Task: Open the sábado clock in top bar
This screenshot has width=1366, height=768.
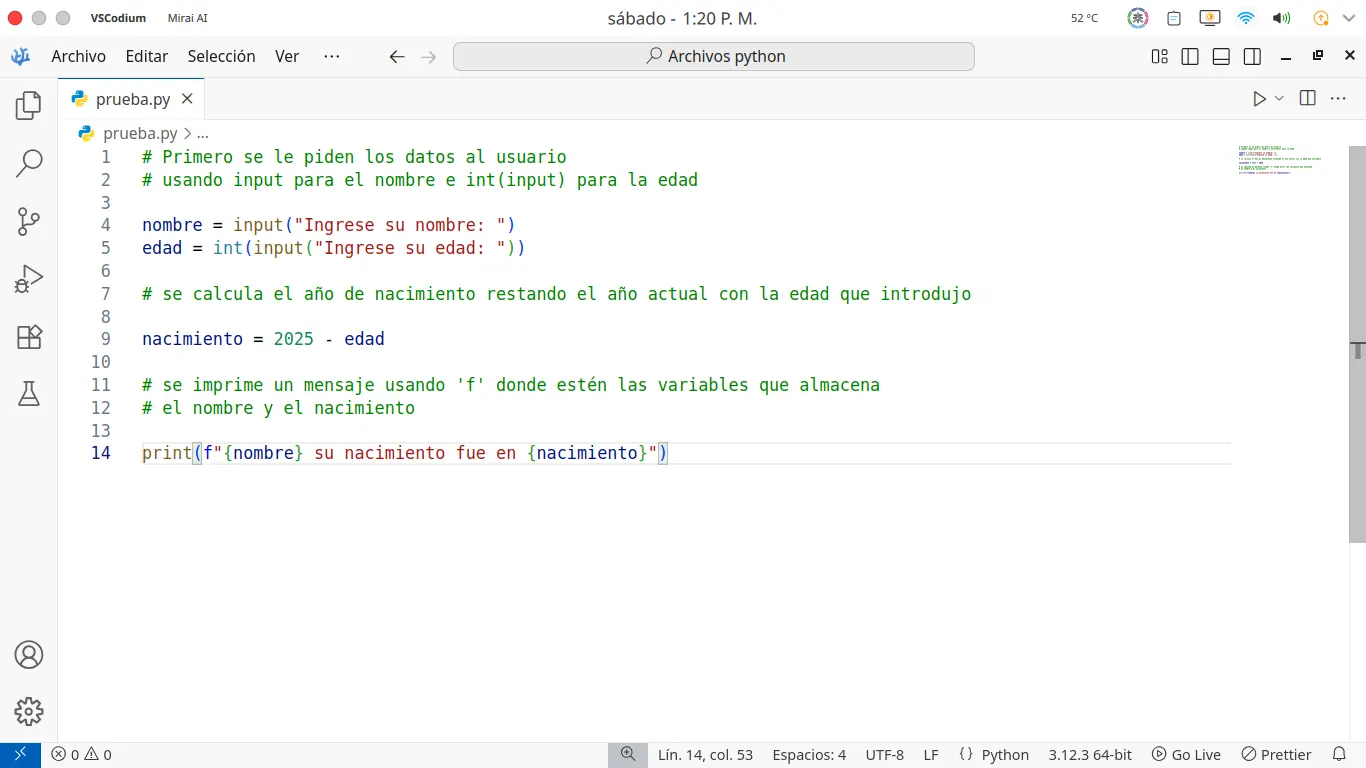Action: [x=682, y=18]
